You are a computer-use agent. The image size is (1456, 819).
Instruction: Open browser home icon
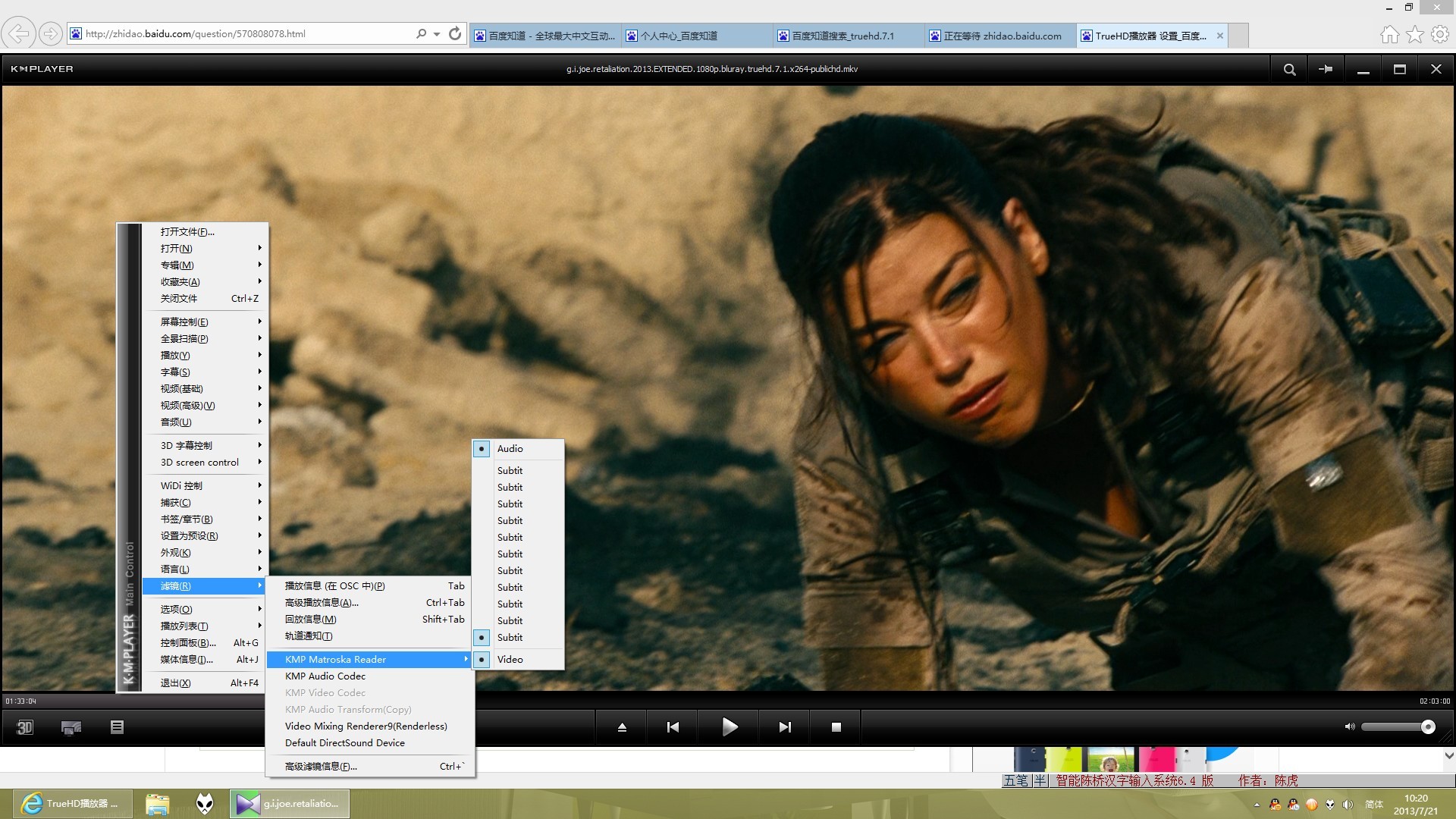pos(1389,34)
